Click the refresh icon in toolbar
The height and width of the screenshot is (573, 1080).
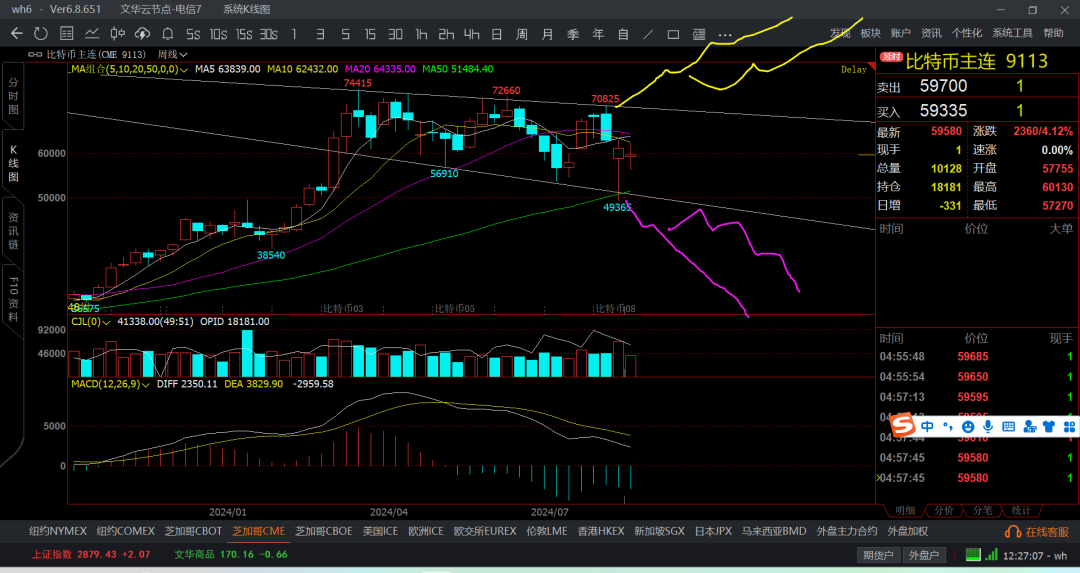41,33
